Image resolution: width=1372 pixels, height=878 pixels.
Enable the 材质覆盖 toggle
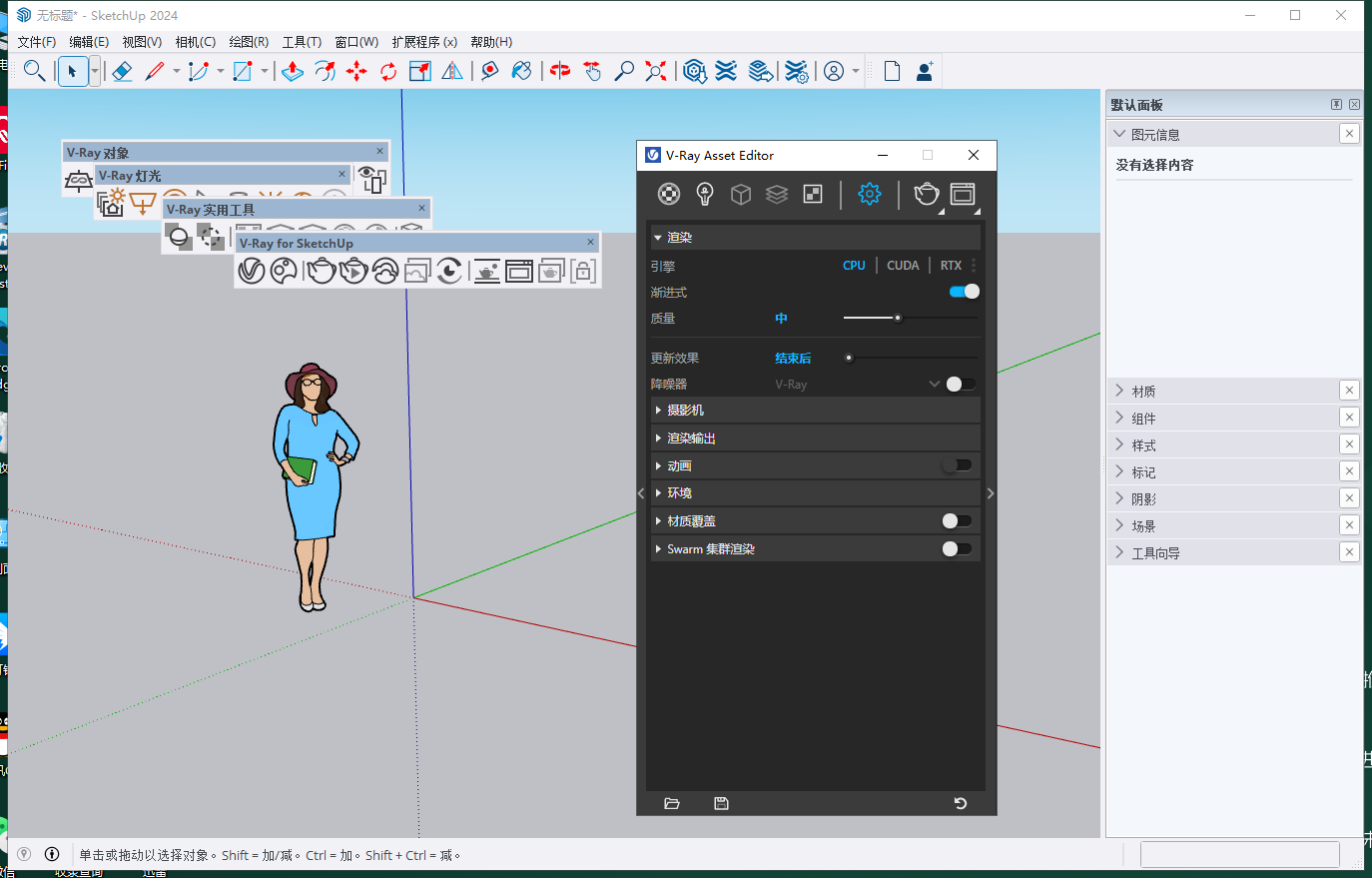tap(957, 520)
